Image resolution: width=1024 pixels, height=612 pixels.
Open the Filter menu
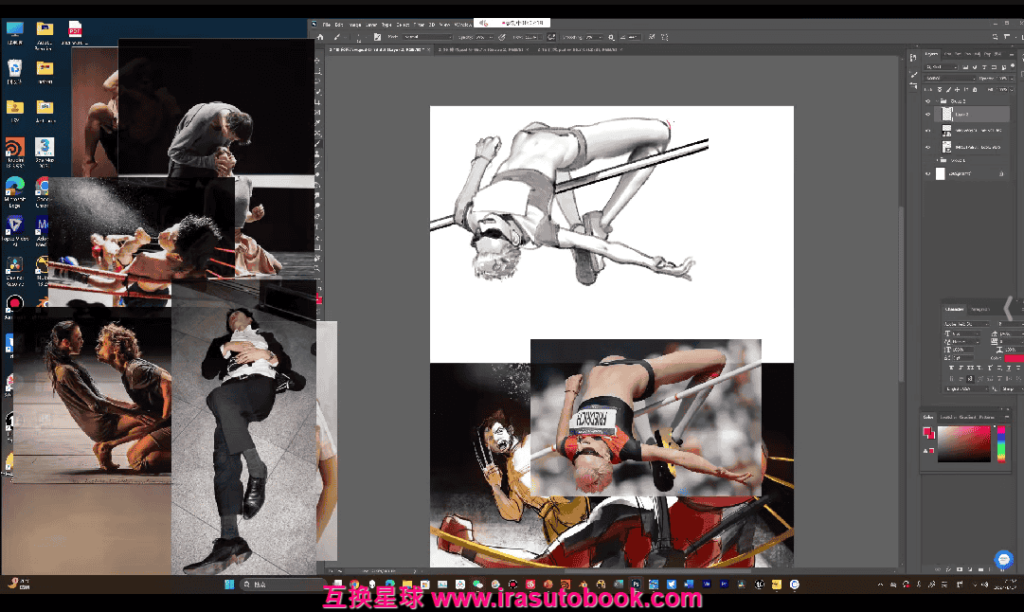[419, 25]
